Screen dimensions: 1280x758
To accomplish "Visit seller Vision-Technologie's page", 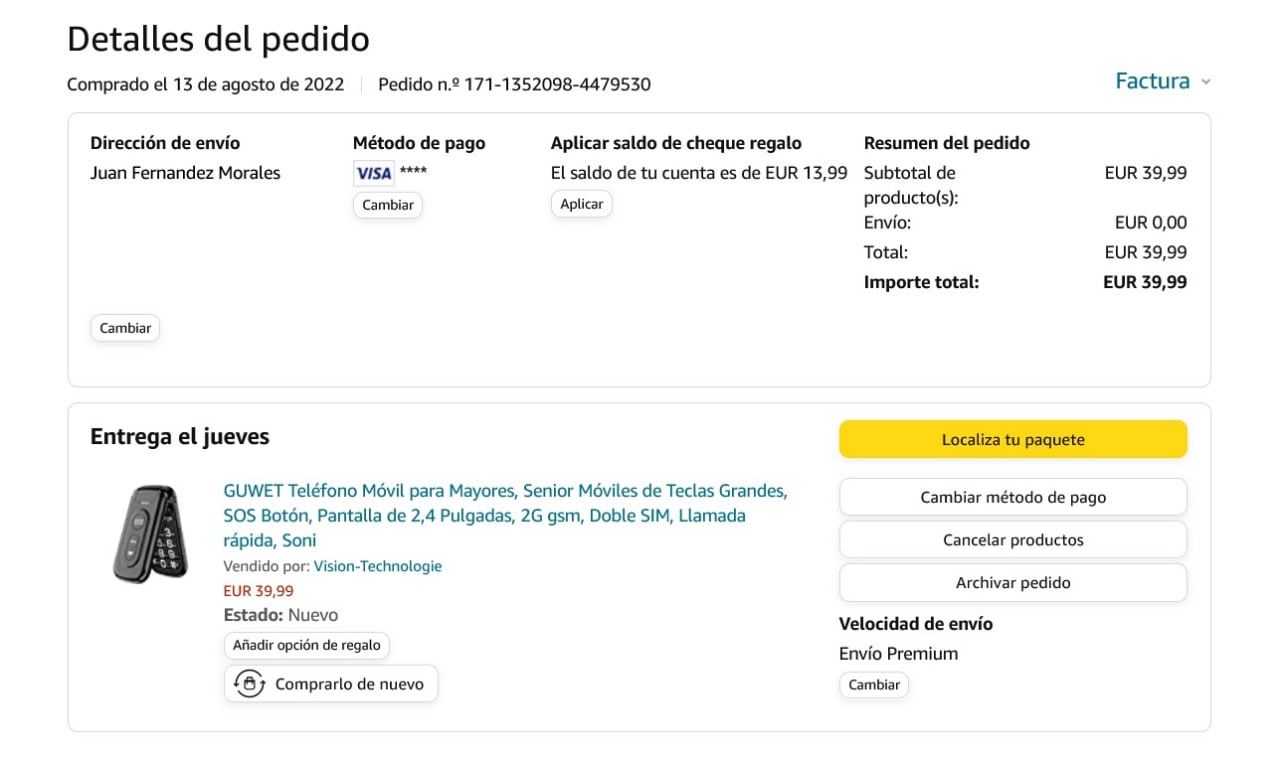I will (377, 566).
